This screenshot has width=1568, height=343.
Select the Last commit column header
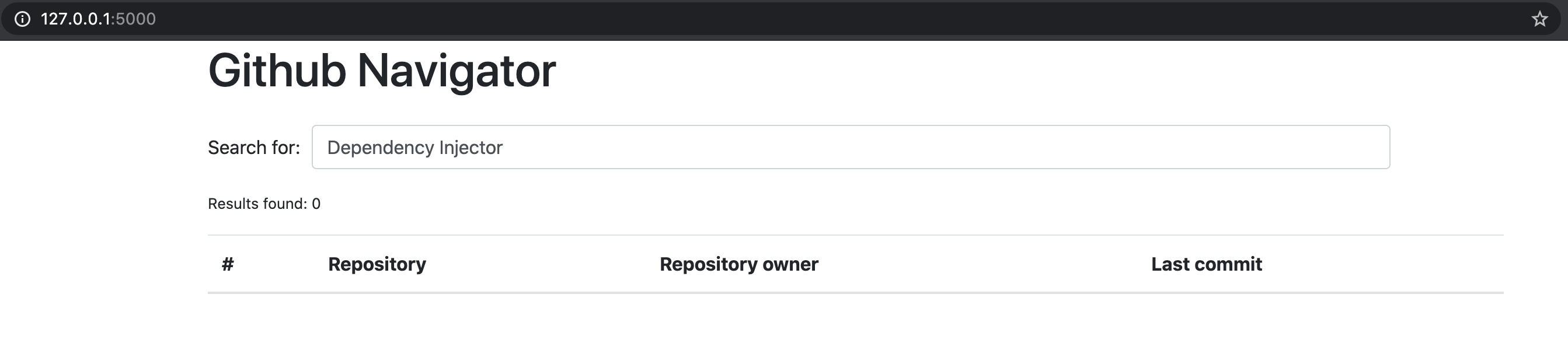pos(1207,264)
